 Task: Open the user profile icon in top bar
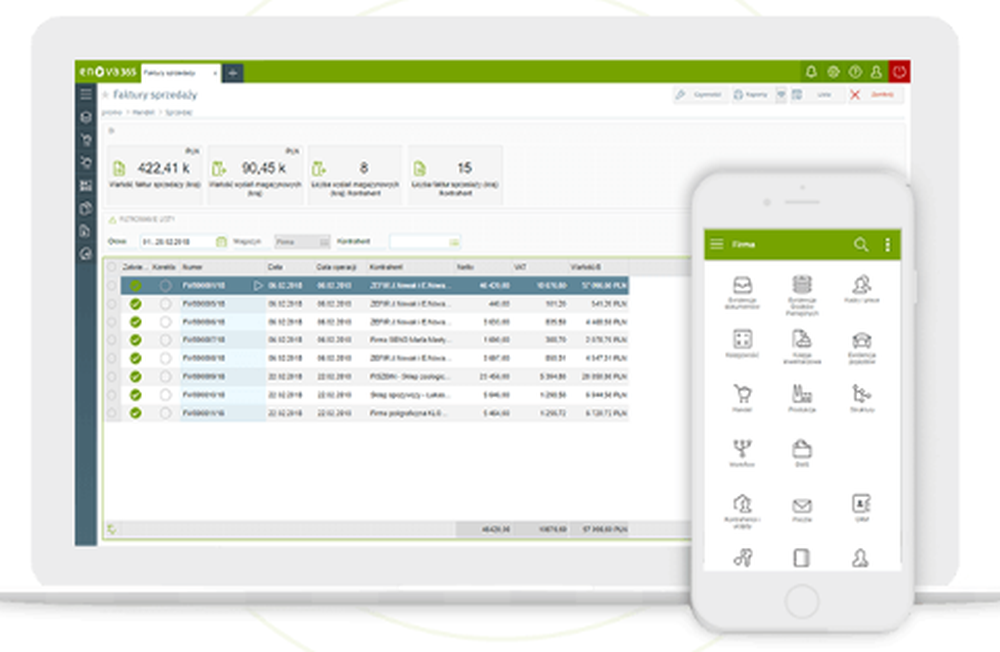tap(877, 72)
